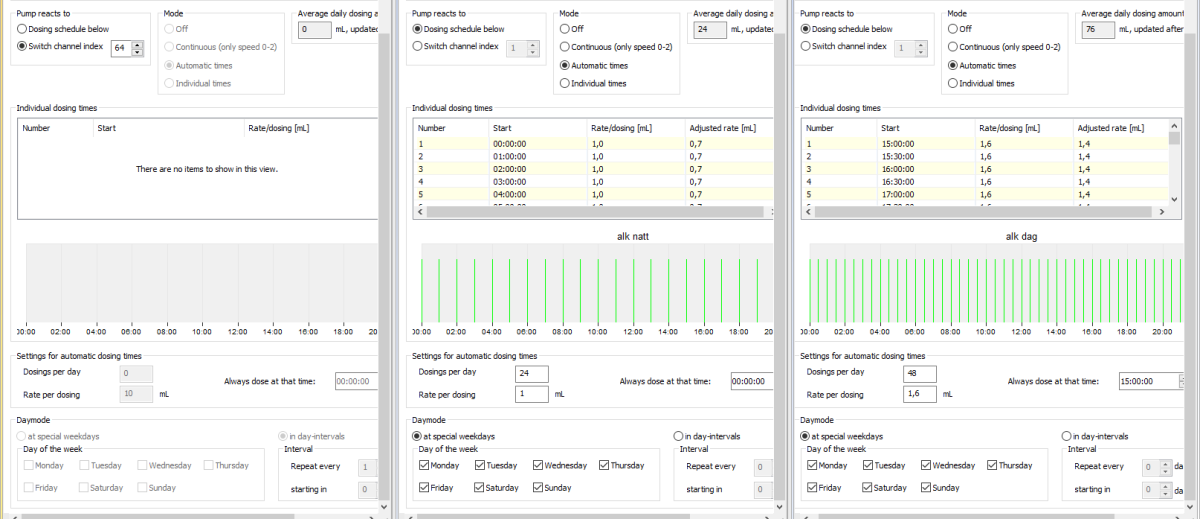Click the channel index field showing 64
Image resolution: width=1200 pixels, height=519 pixels.
tap(121, 47)
